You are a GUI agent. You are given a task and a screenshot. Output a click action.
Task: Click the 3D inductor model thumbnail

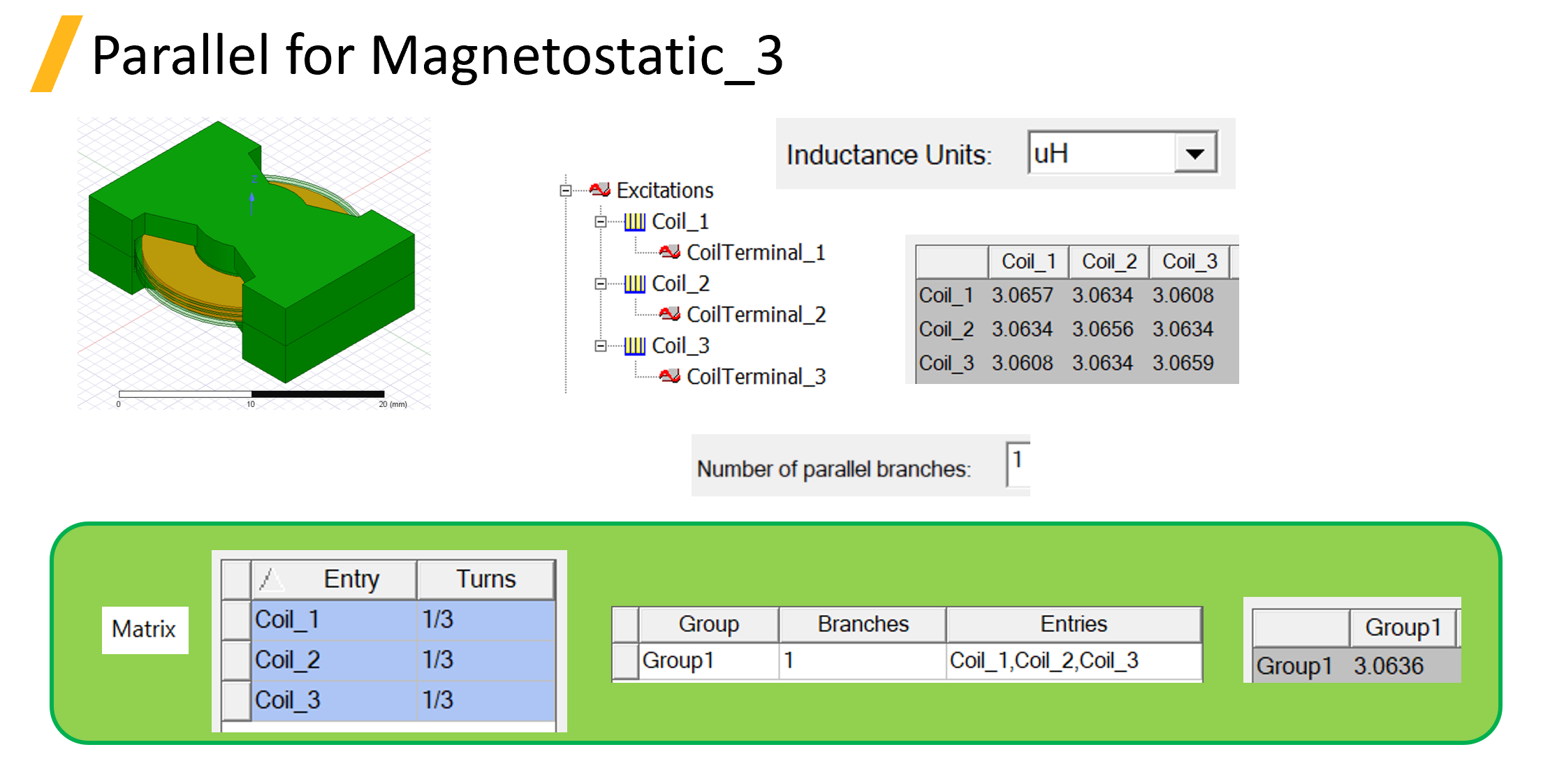[254, 263]
